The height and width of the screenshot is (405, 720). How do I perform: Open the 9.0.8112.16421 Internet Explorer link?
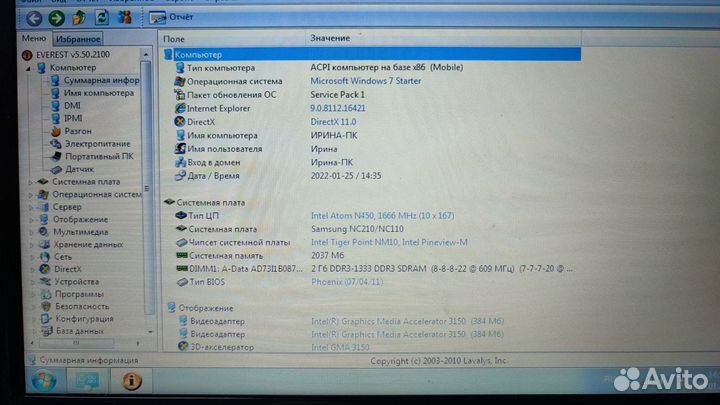tap(338, 108)
